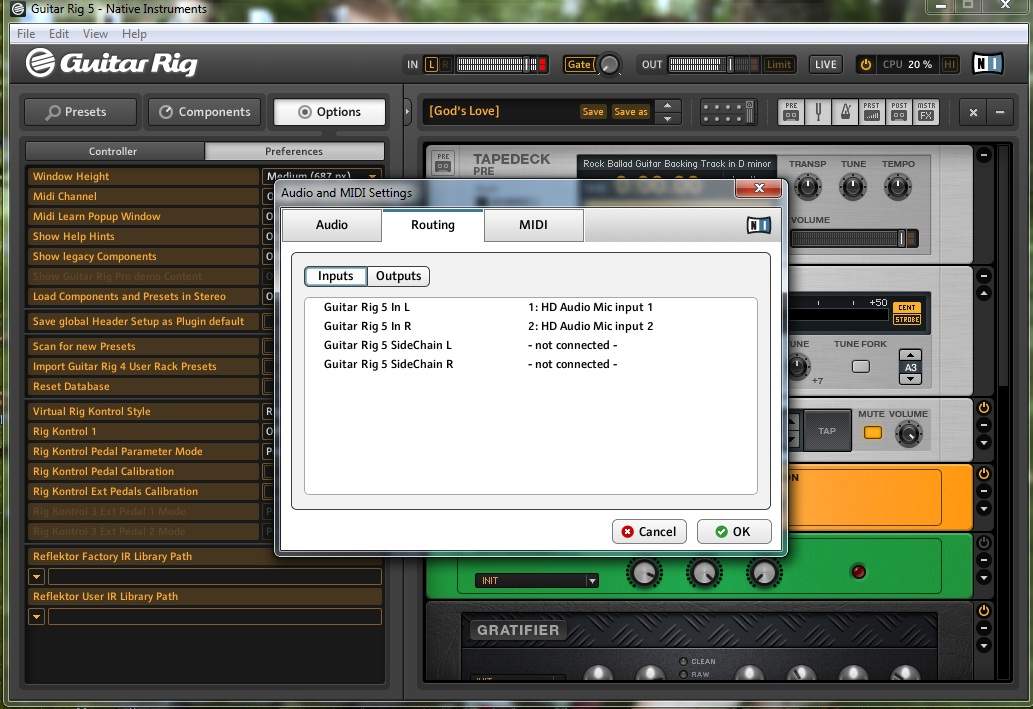
Task: Open the Master FX toolbar icon
Action: point(926,112)
